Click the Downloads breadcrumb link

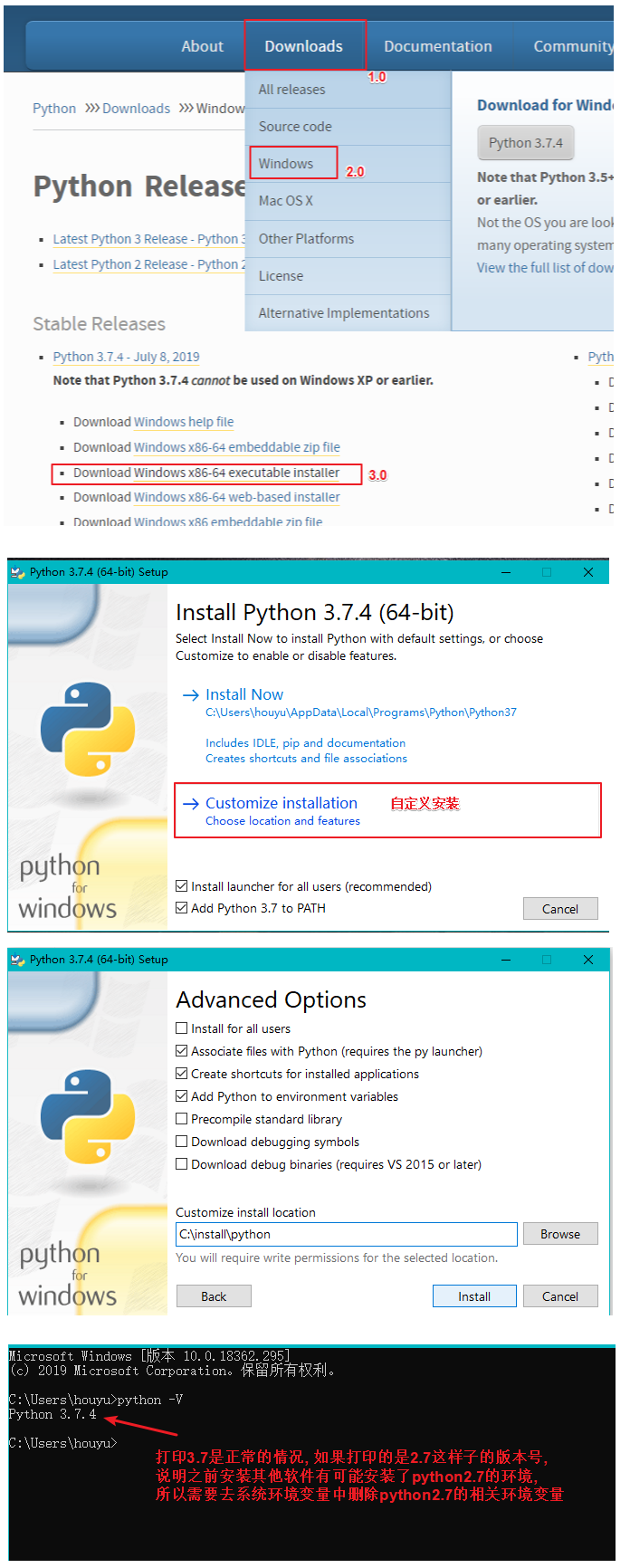coord(136,109)
